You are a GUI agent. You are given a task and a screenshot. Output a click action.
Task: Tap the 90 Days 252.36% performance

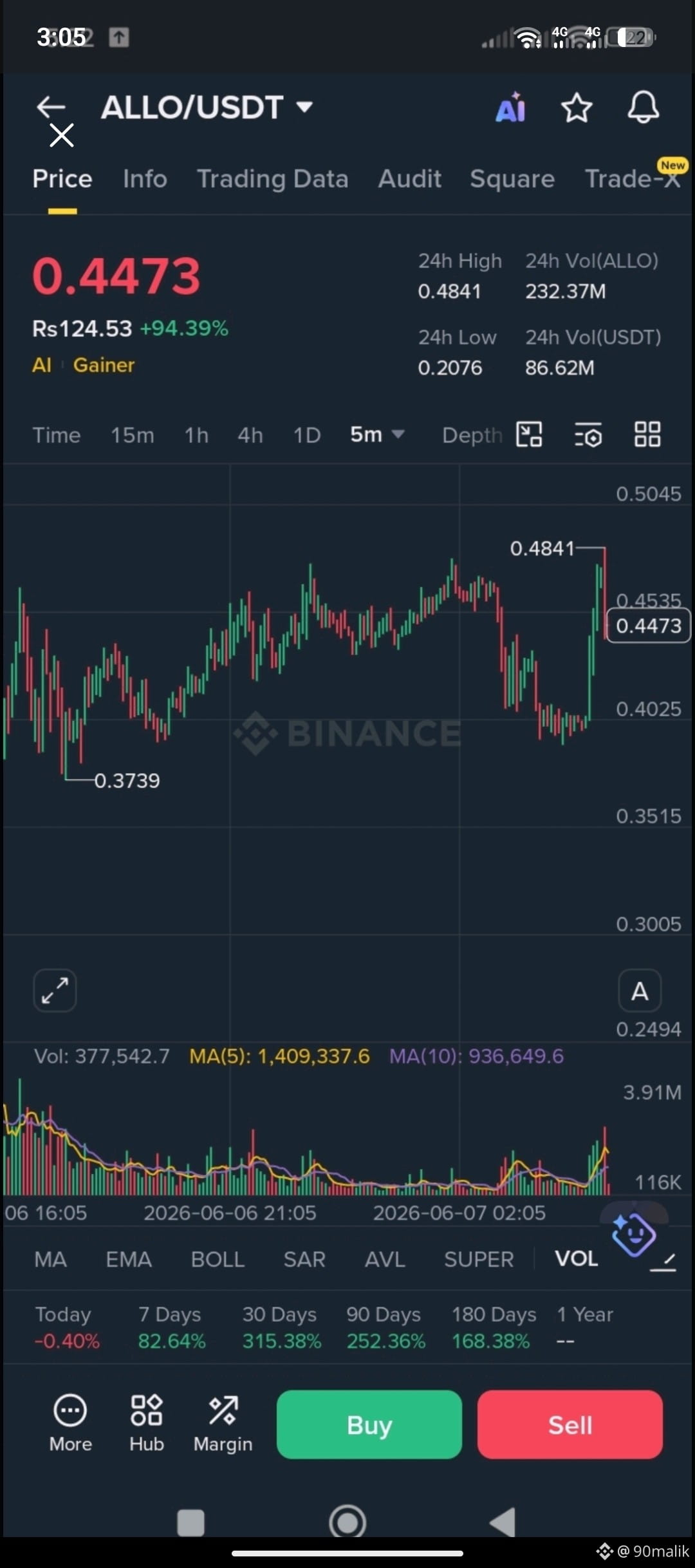(385, 1328)
